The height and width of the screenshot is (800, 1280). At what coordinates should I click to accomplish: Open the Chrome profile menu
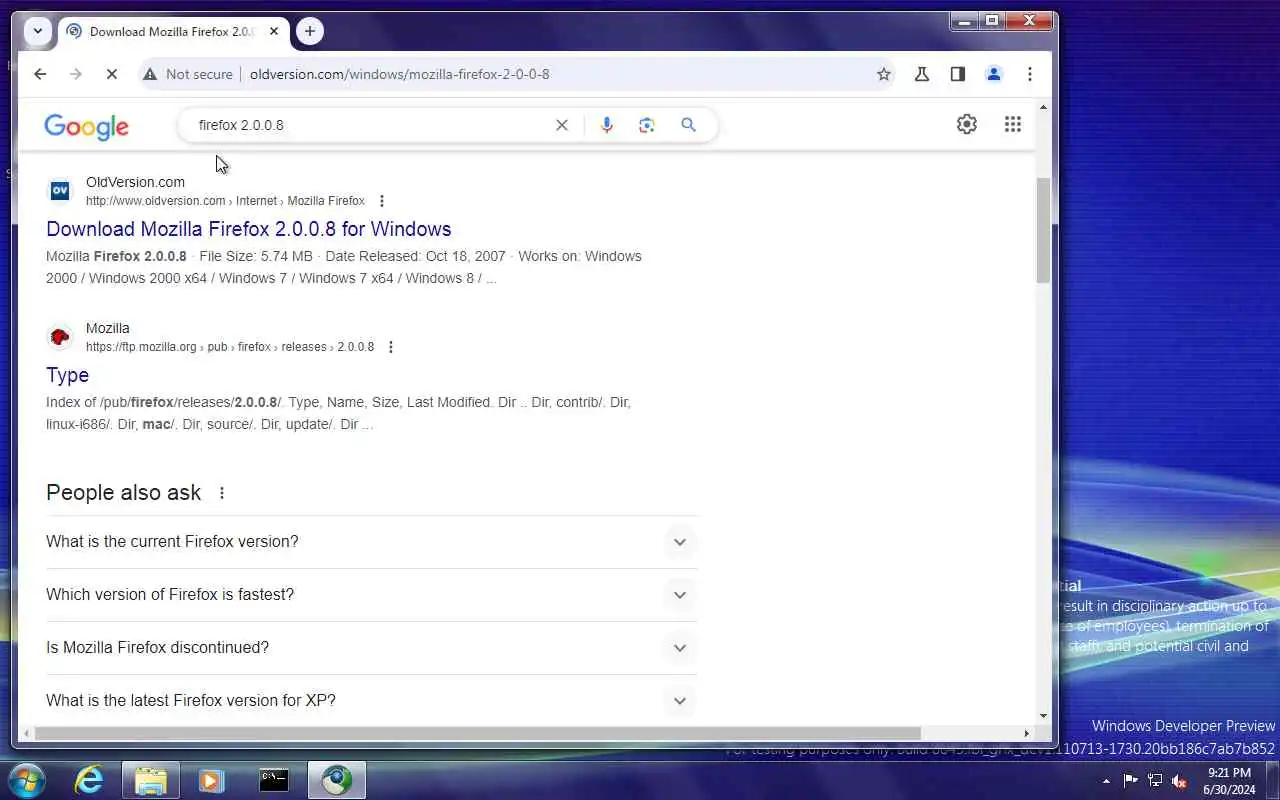click(x=994, y=74)
